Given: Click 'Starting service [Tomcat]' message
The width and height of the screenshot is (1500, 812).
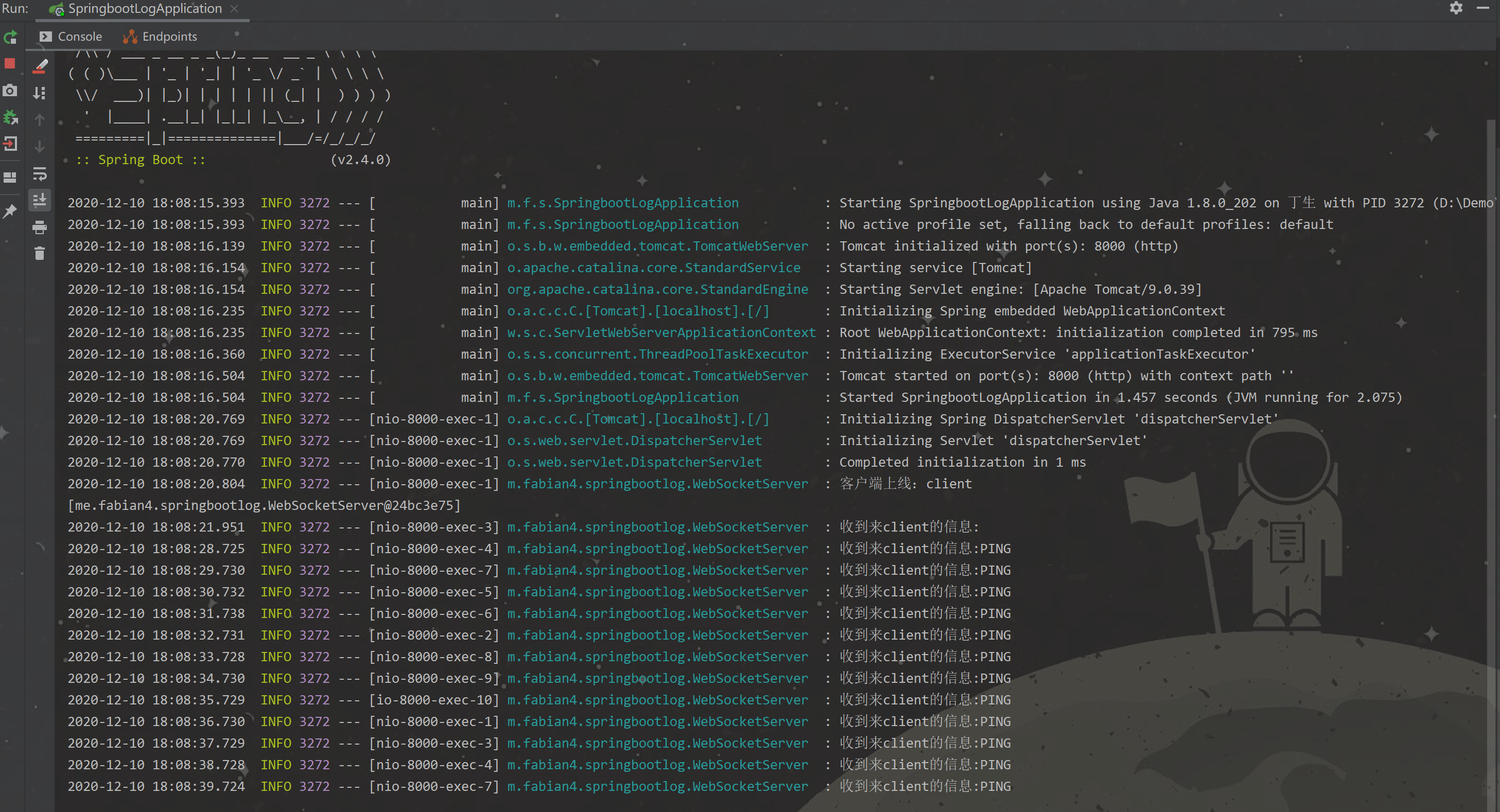Looking at the screenshot, I should pos(935,268).
